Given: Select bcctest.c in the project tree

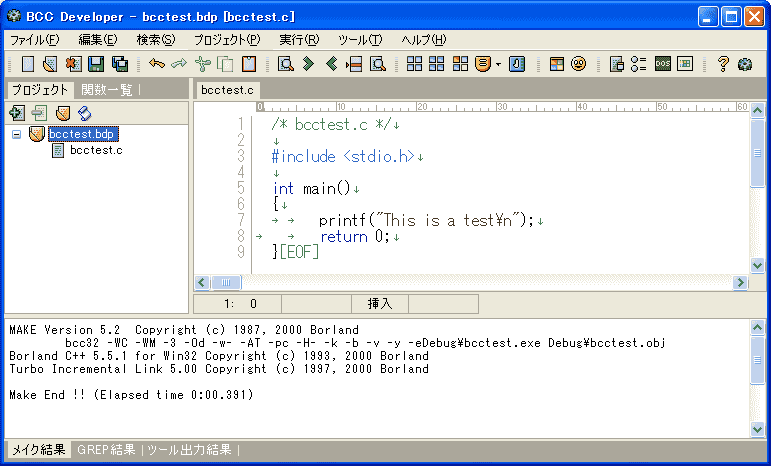Looking at the screenshot, I should (x=96, y=151).
